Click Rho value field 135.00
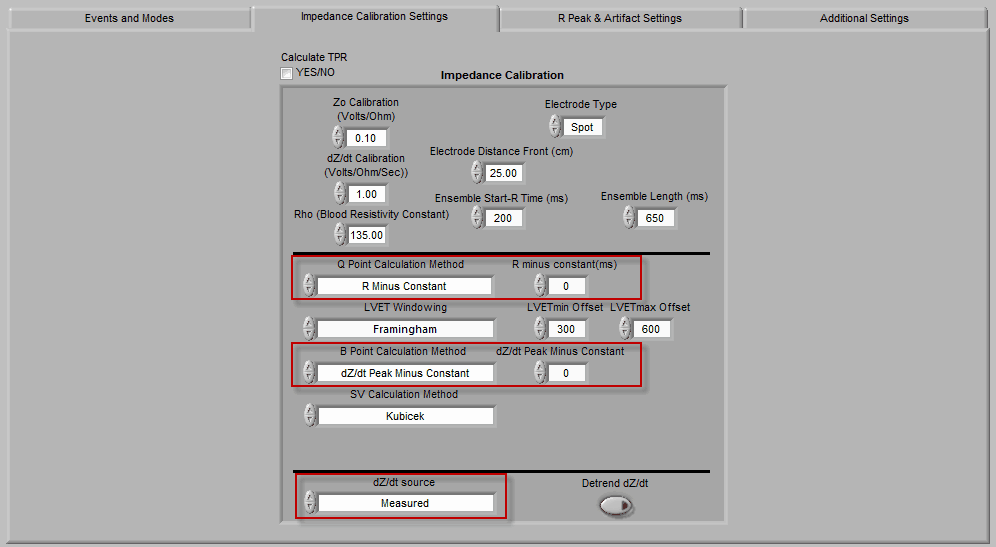The width and height of the screenshot is (996, 547). click(x=367, y=235)
